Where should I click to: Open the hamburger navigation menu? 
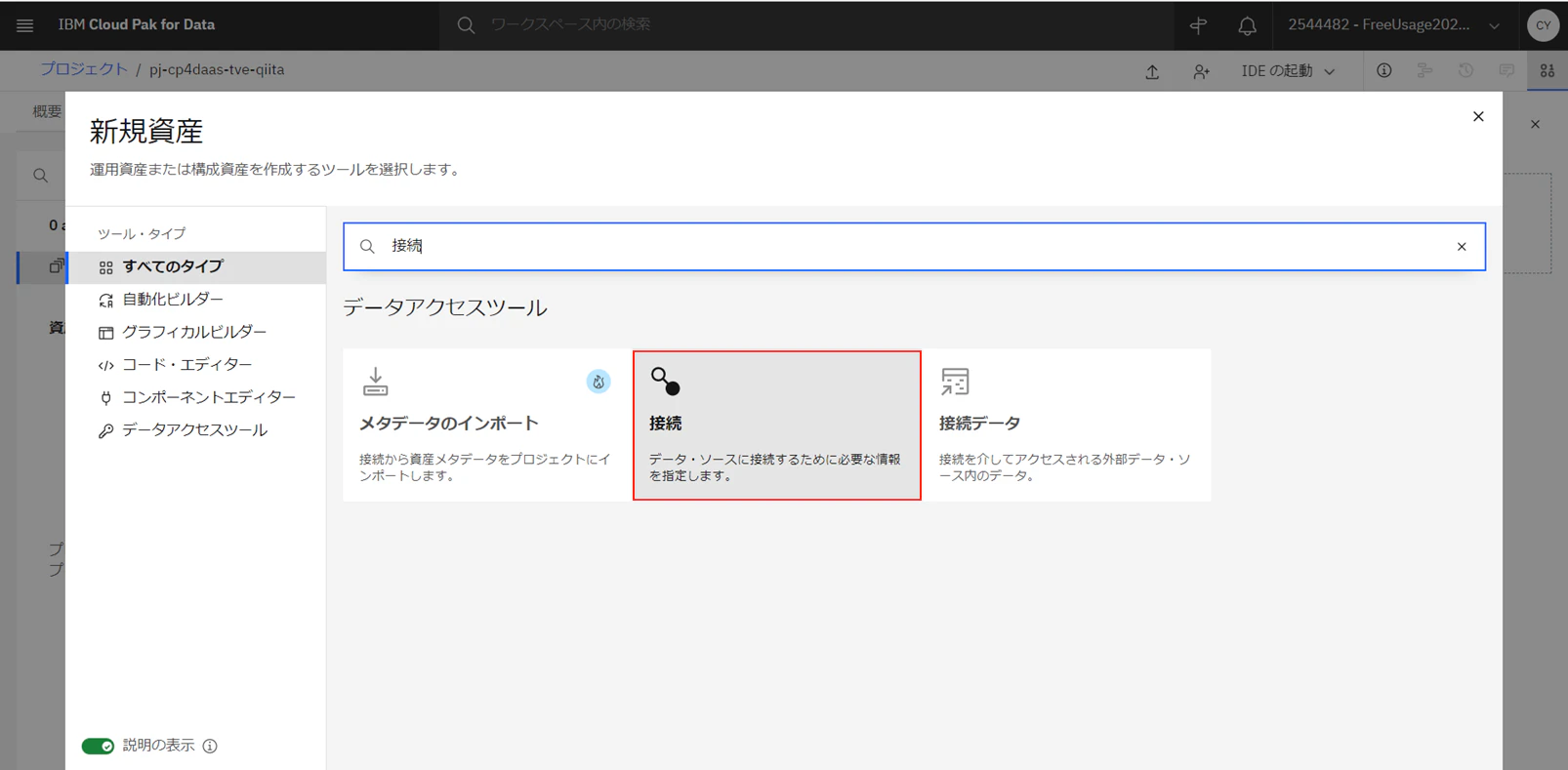tap(25, 25)
